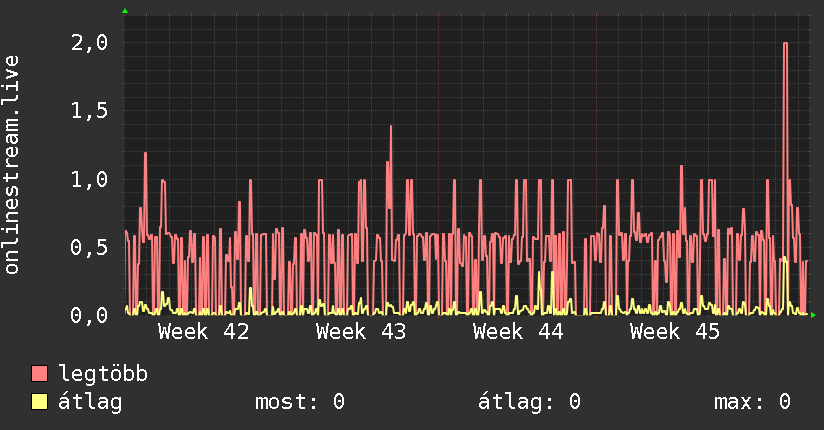The image size is (824, 430).
Task: Click the 1,0 y-axis value
Action: pyautogui.click(x=89, y=179)
